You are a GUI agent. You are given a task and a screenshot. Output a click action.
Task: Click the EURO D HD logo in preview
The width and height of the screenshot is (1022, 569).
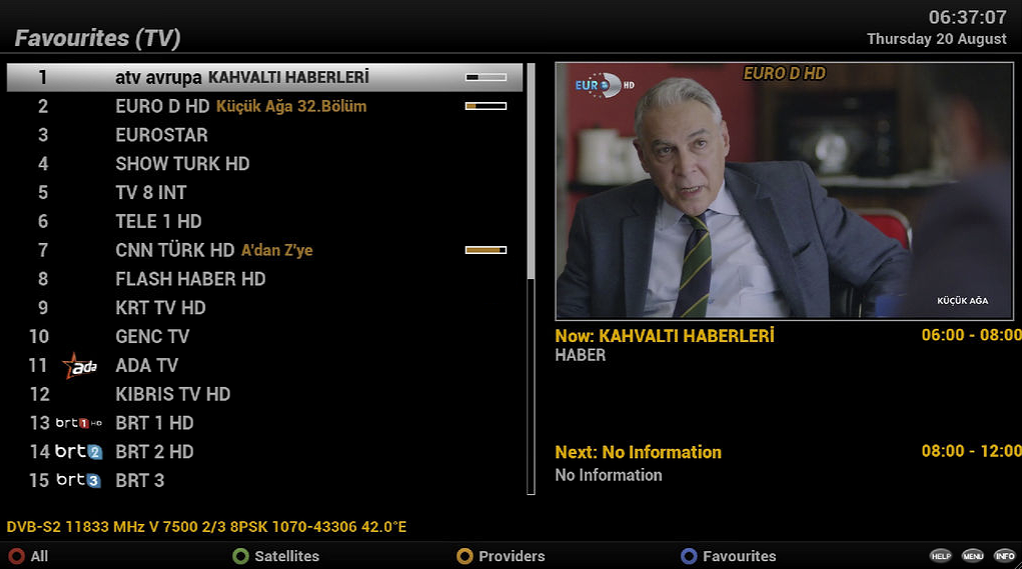tap(604, 85)
